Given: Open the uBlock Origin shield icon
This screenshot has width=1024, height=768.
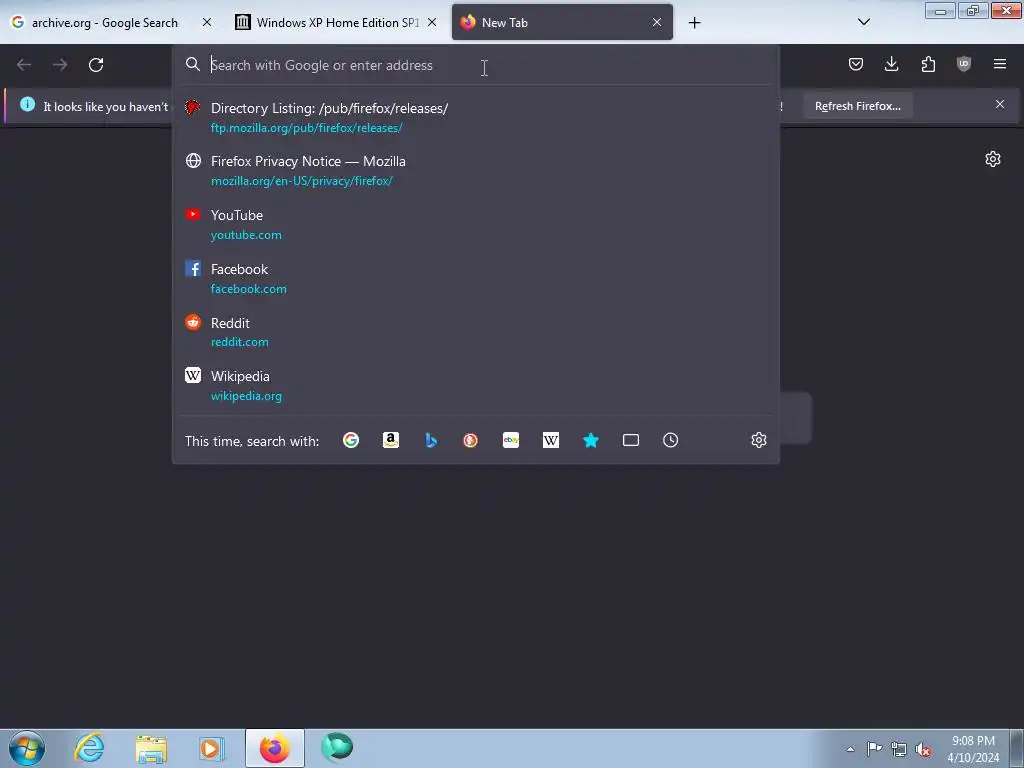Looking at the screenshot, I should (x=964, y=64).
